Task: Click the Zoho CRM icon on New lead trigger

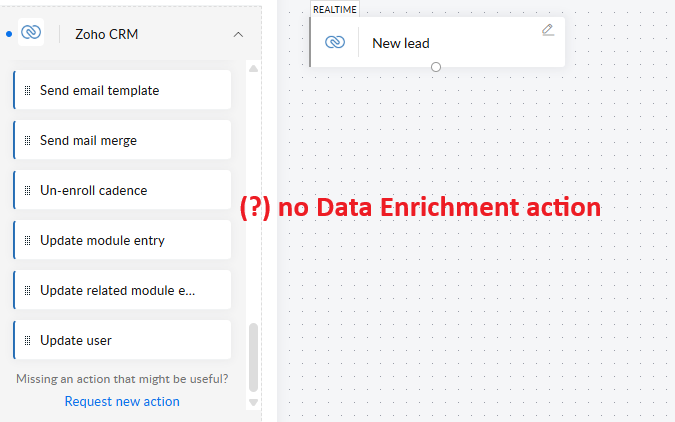Action: point(335,43)
